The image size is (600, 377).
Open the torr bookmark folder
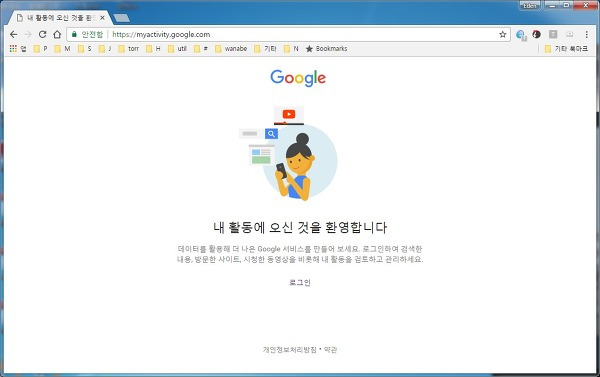(x=129, y=49)
